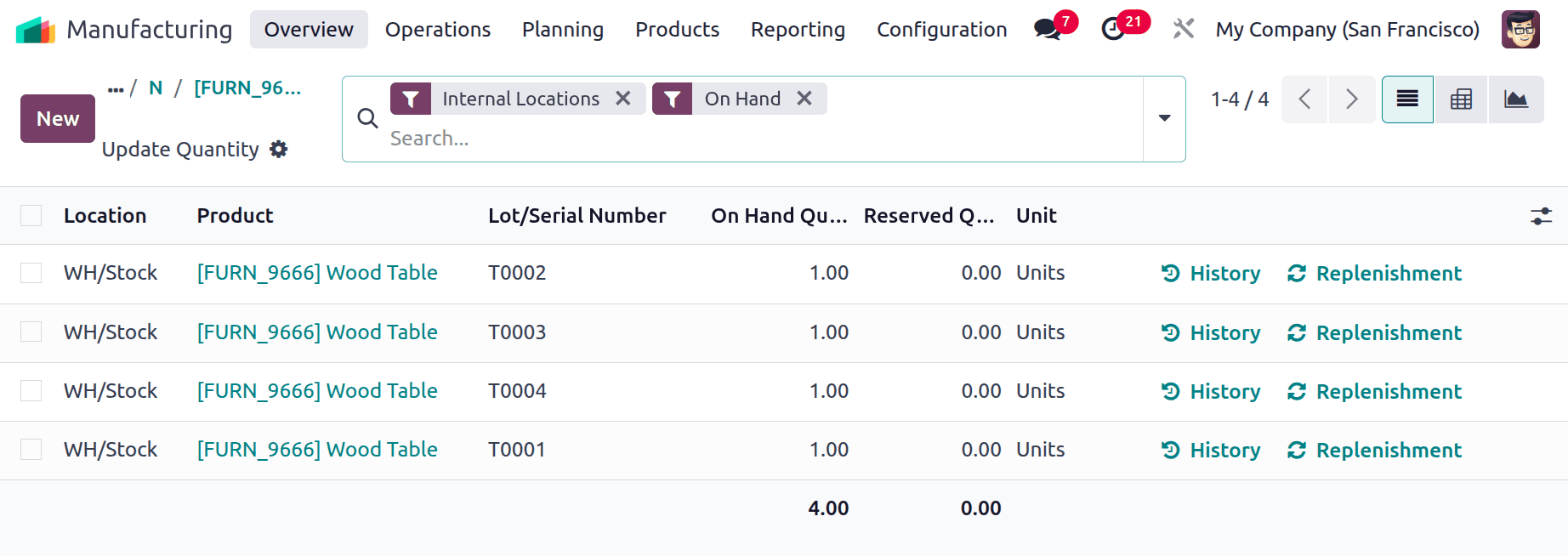Sort by the Location column header
The image size is (1568, 556).
pyautogui.click(x=105, y=216)
